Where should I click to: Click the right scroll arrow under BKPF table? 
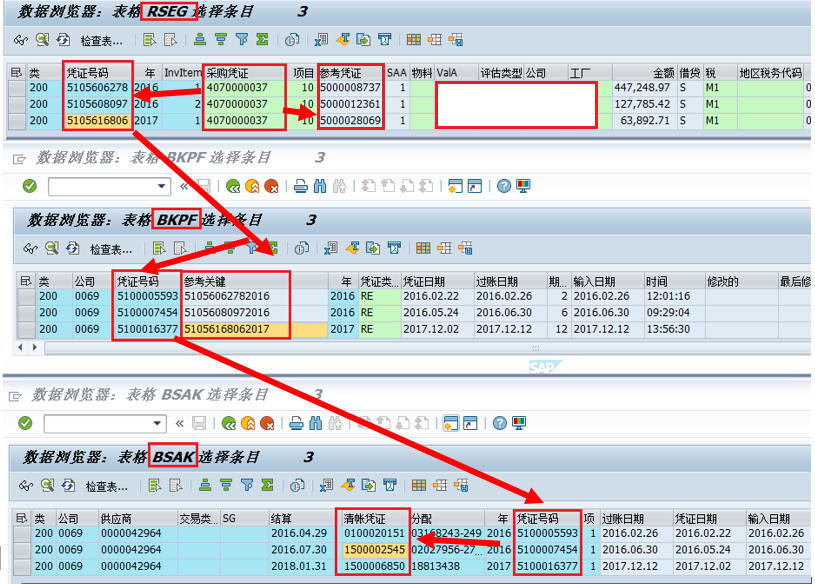(35, 347)
